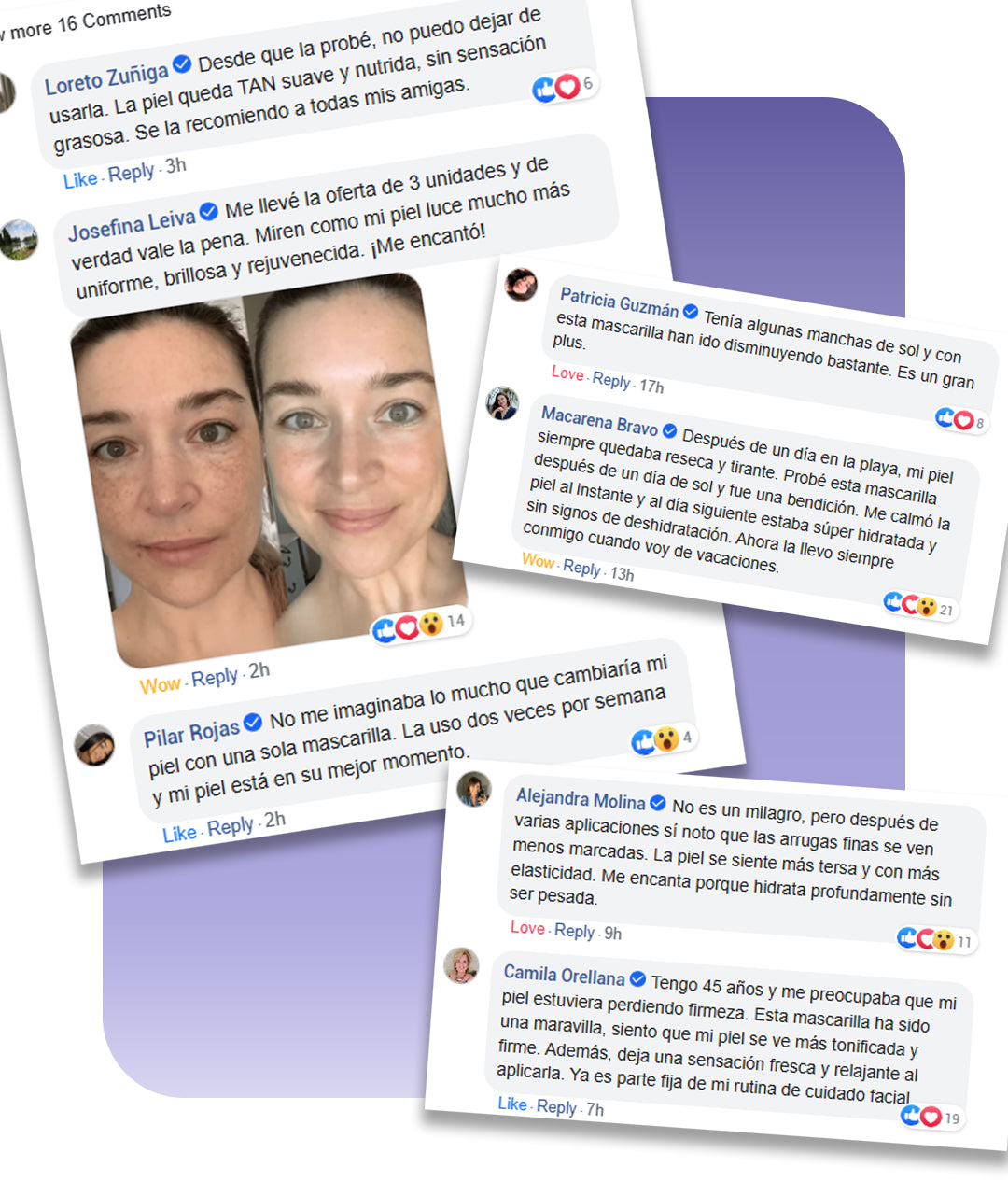Open reactions with count 21 on Macarena's comment
Viewport: 1008px width, 1195px height.
tap(918, 606)
